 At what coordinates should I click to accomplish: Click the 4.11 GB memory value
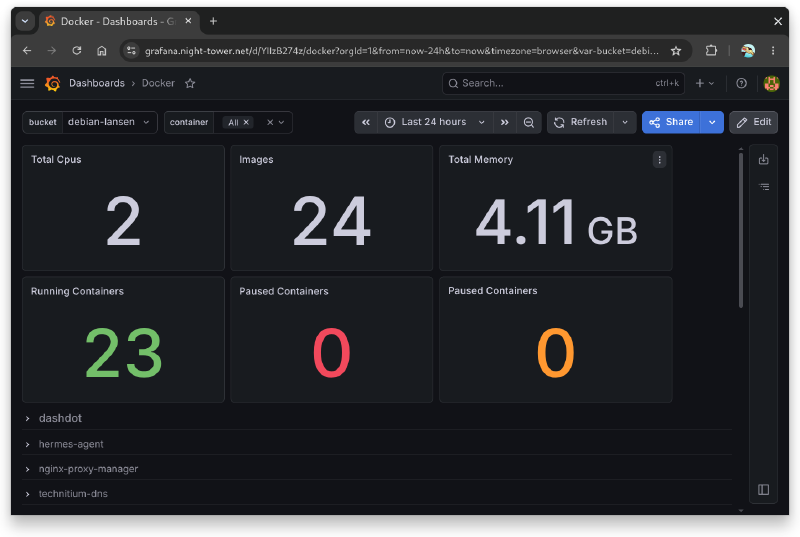tap(556, 222)
